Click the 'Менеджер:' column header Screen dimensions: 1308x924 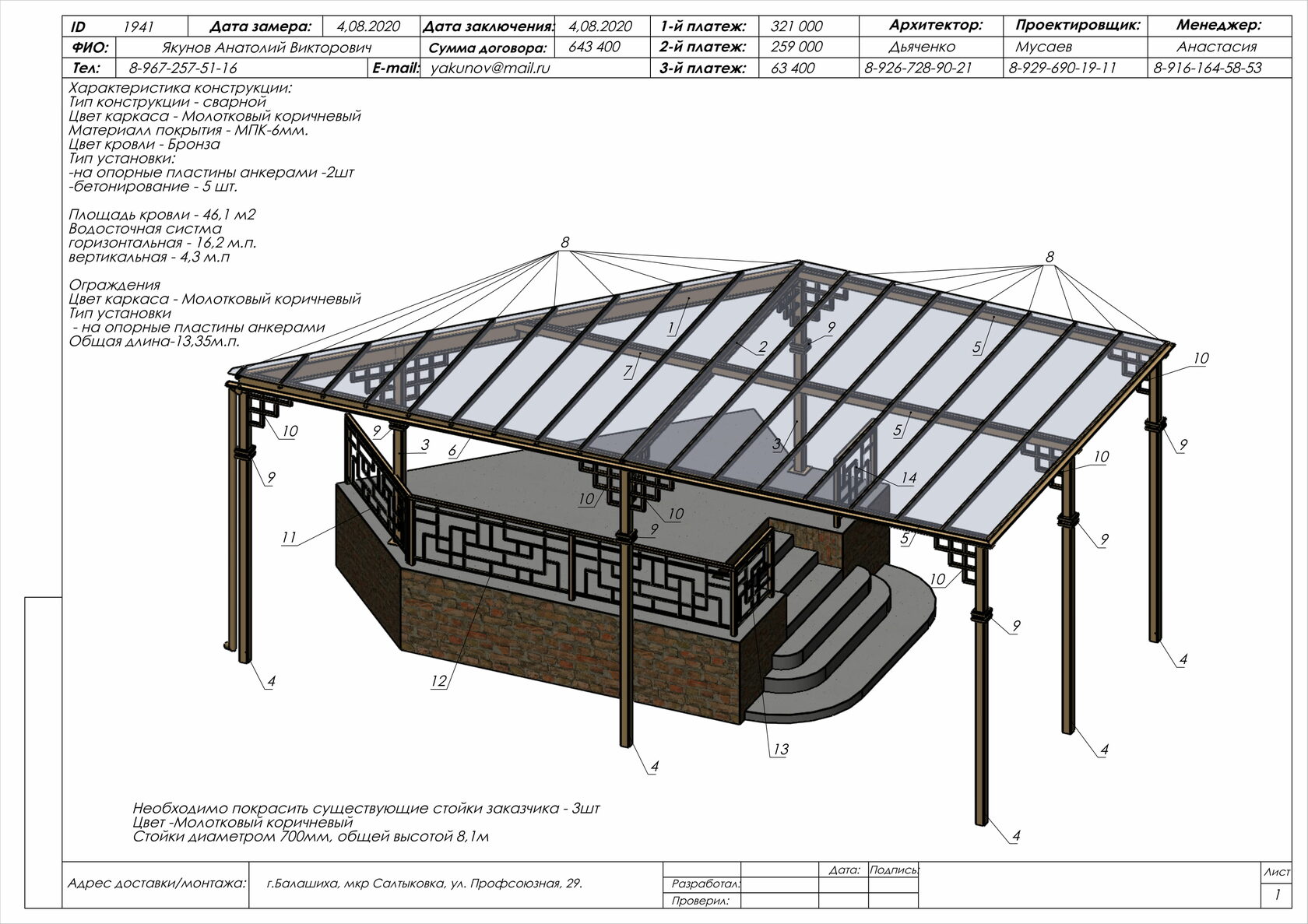click(1218, 26)
